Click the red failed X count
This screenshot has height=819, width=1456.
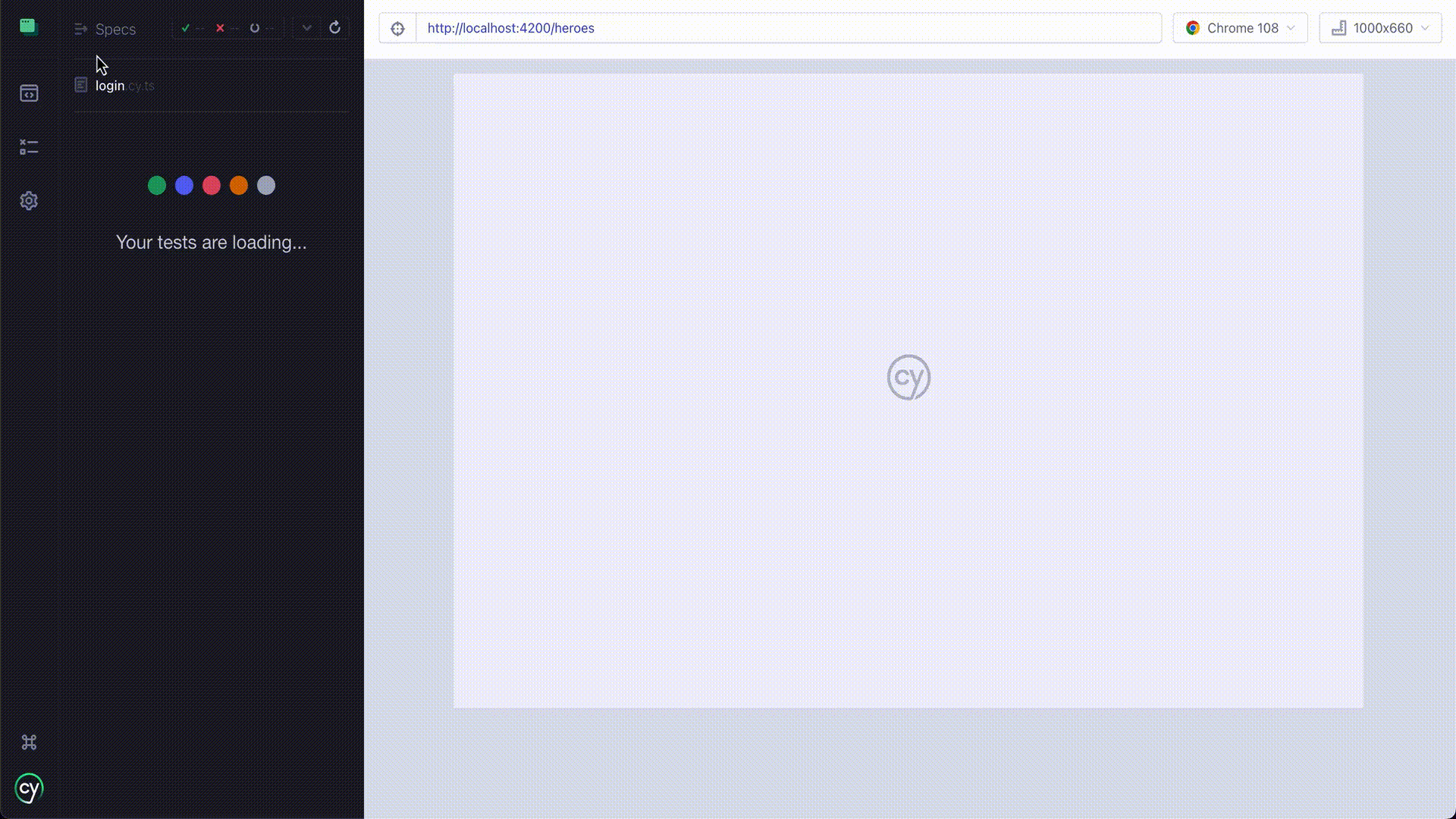(x=220, y=28)
